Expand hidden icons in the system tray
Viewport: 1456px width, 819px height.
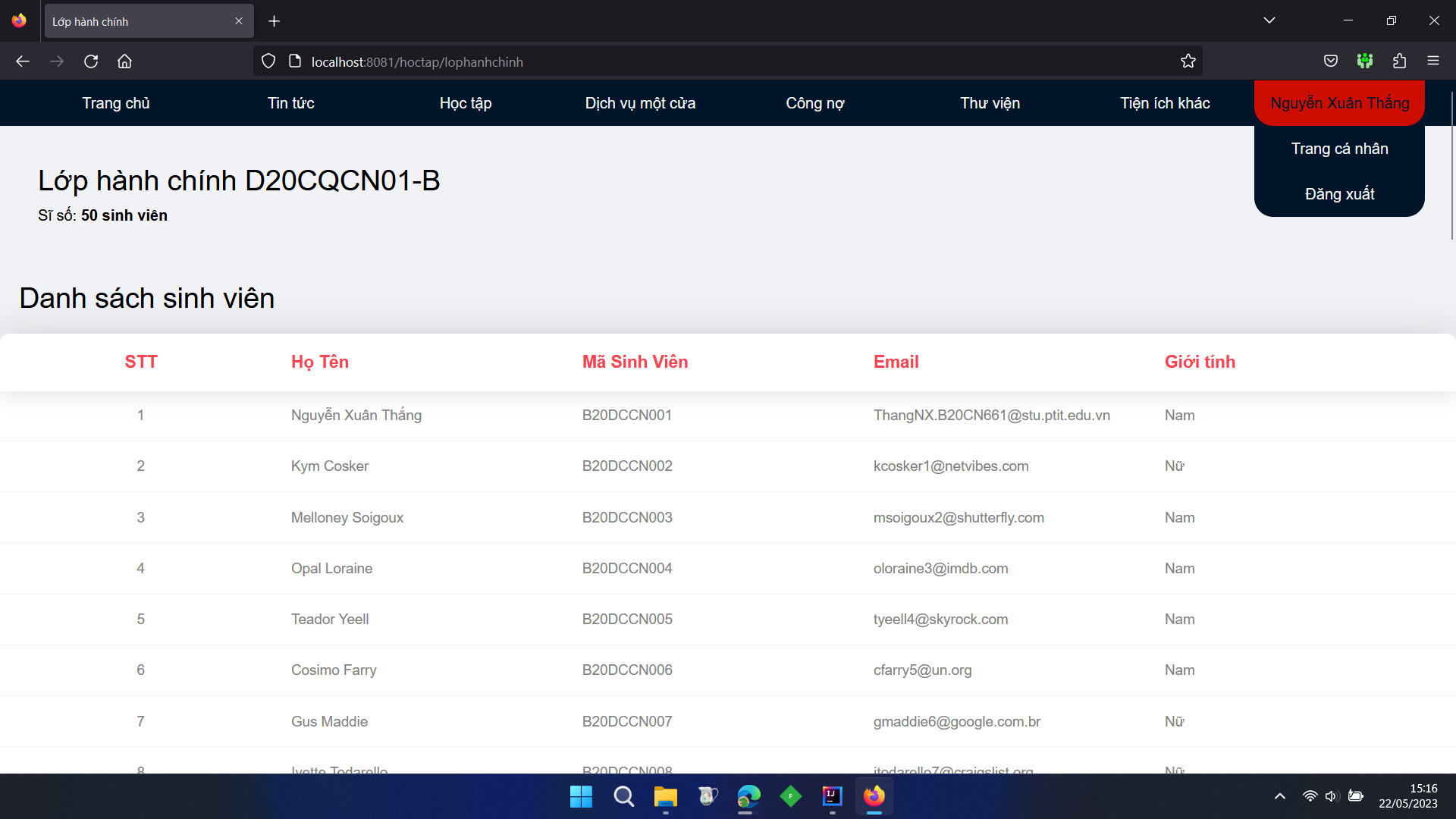click(1279, 796)
